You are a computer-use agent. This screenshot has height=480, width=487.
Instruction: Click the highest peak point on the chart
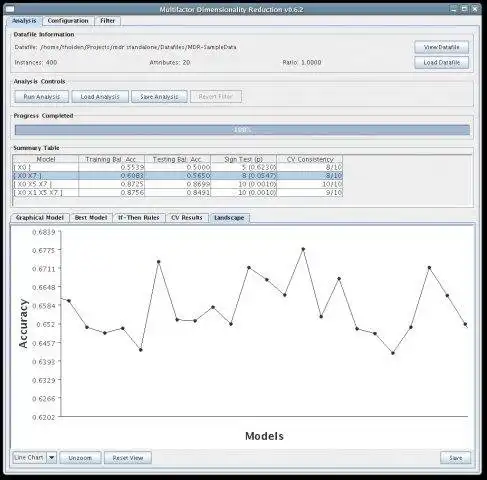[x=303, y=249]
